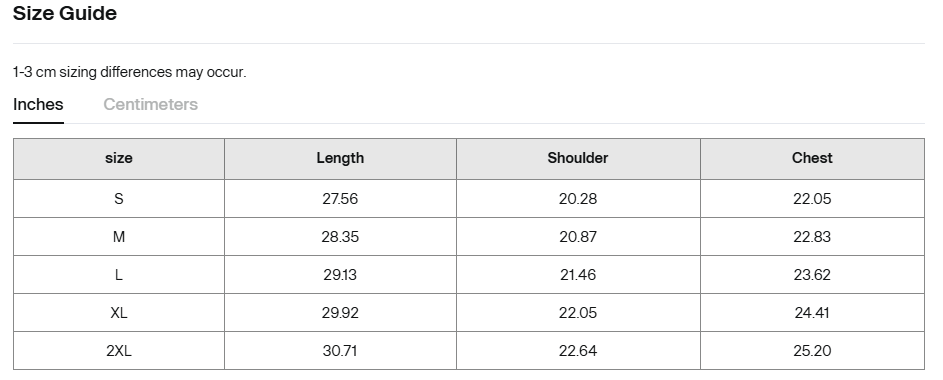Click the 20.87 shoulder value

tap(578, 237)
